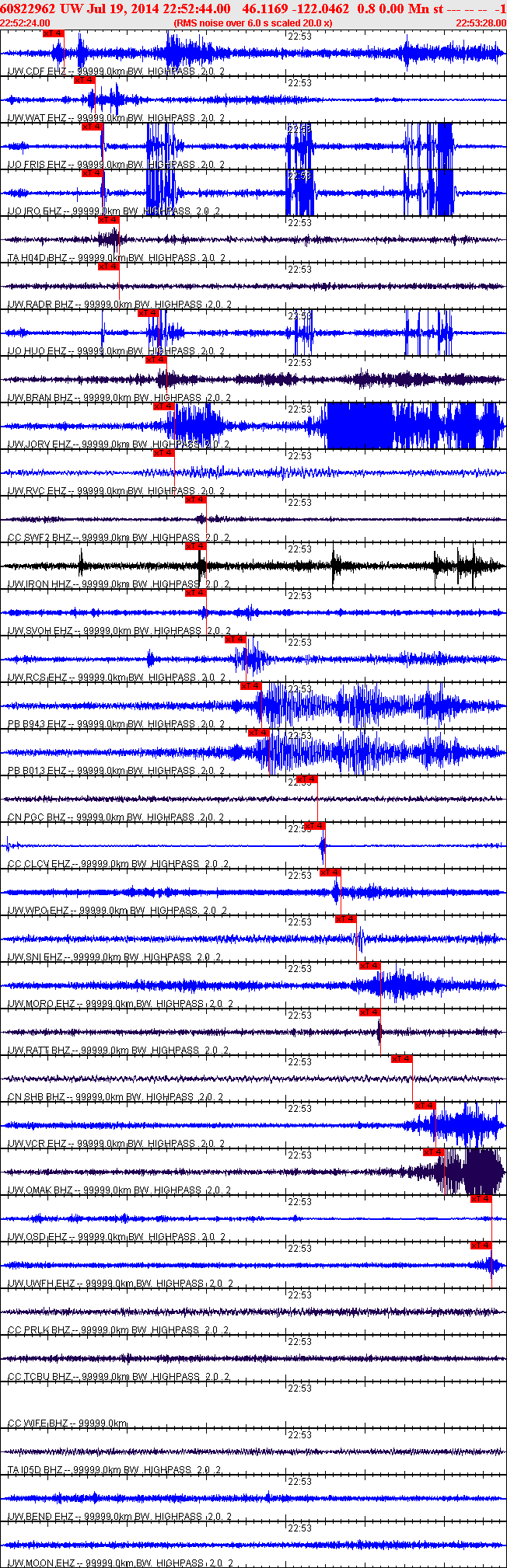Click red pick marker on PB.B013 trace

[258, 733]
